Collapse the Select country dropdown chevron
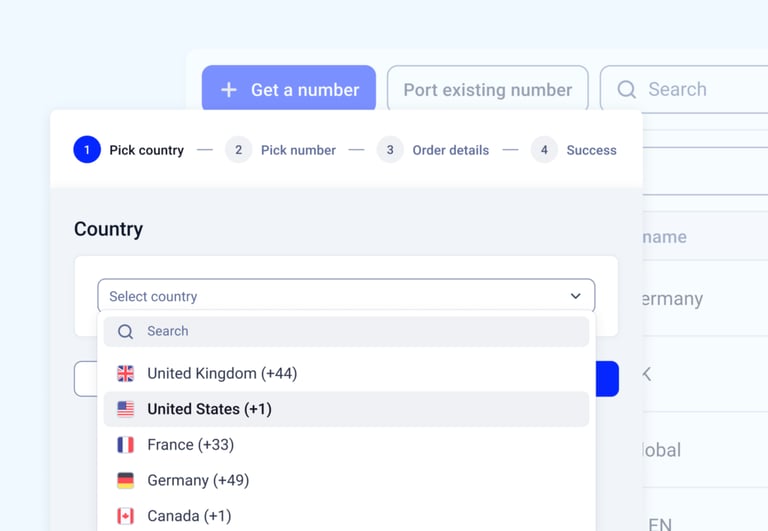Image resolution: width=768 pixels, height=531 pixels. tap(576, 296)
